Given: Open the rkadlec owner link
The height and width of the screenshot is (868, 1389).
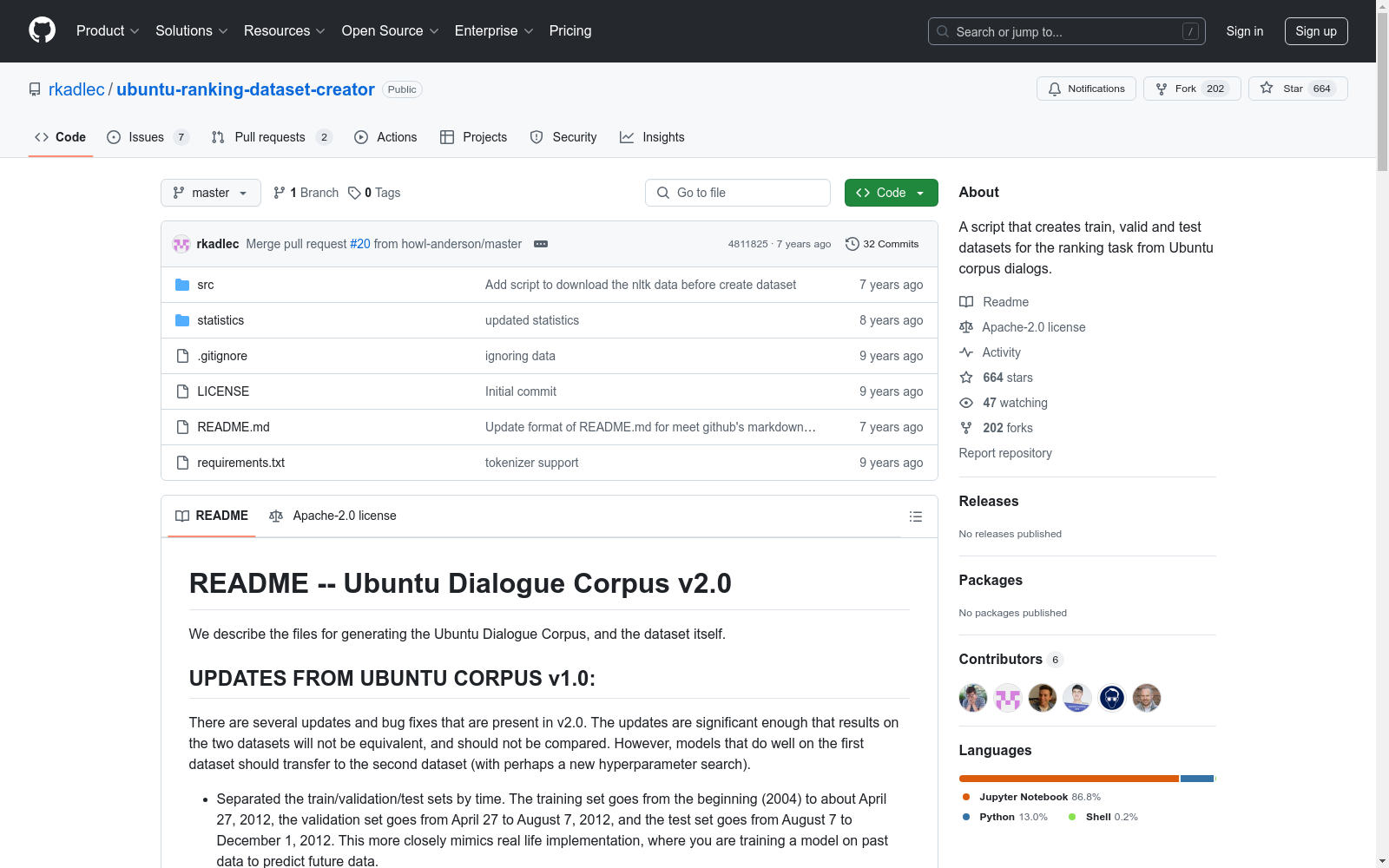Looking at the screenshot, I should (76, 89).
